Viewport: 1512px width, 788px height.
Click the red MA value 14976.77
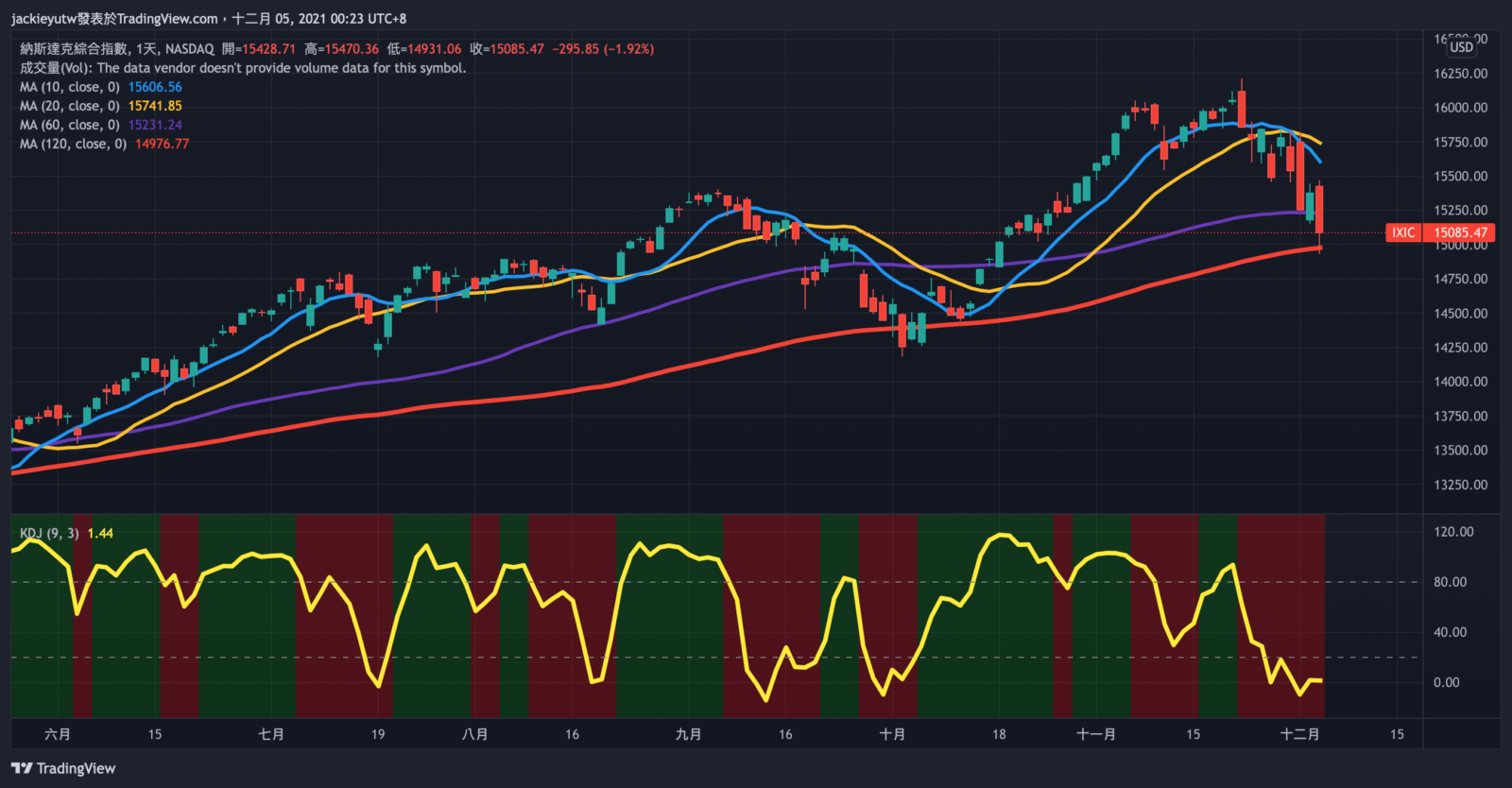click(162, 144)
